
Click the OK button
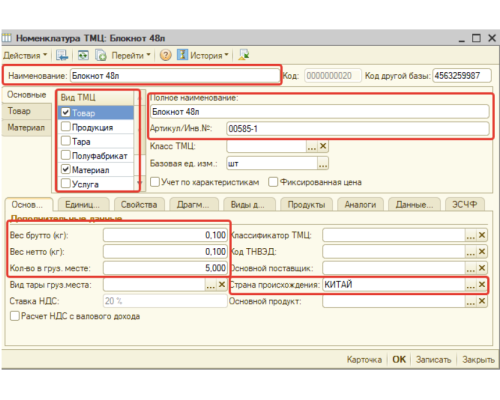pos(399,359)
